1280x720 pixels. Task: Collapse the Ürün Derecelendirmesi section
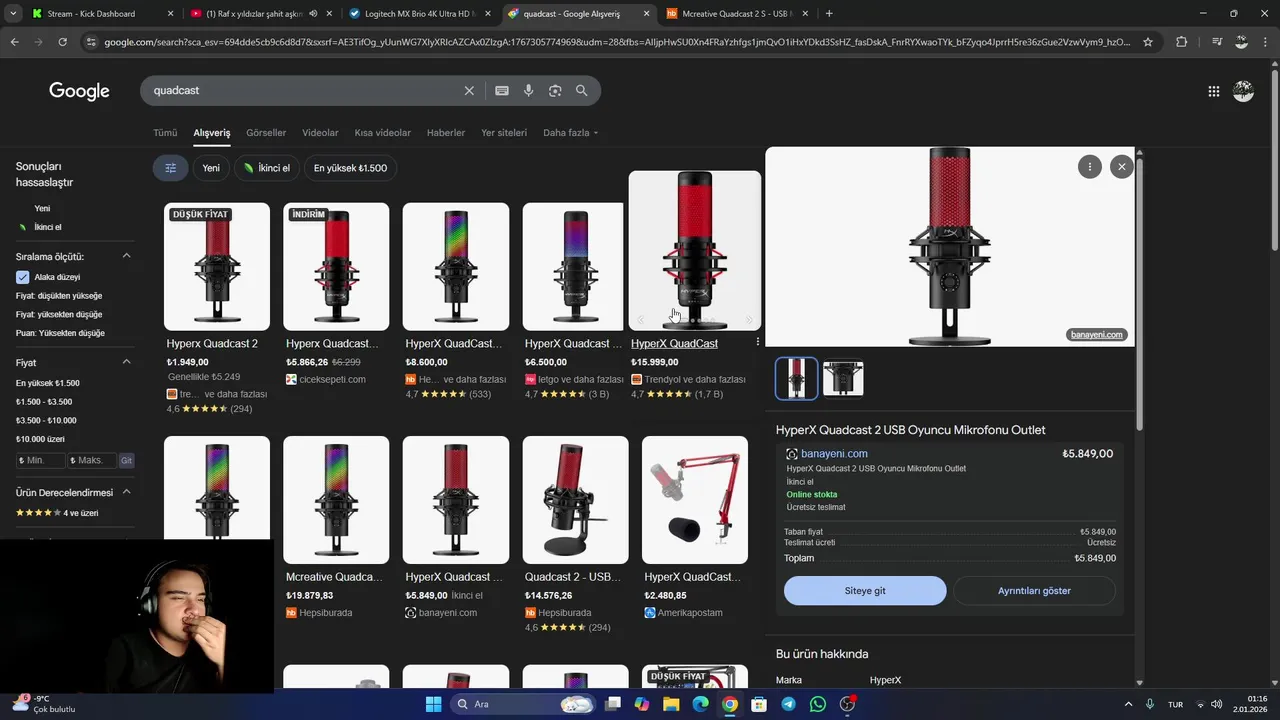(x=127, y=492)
